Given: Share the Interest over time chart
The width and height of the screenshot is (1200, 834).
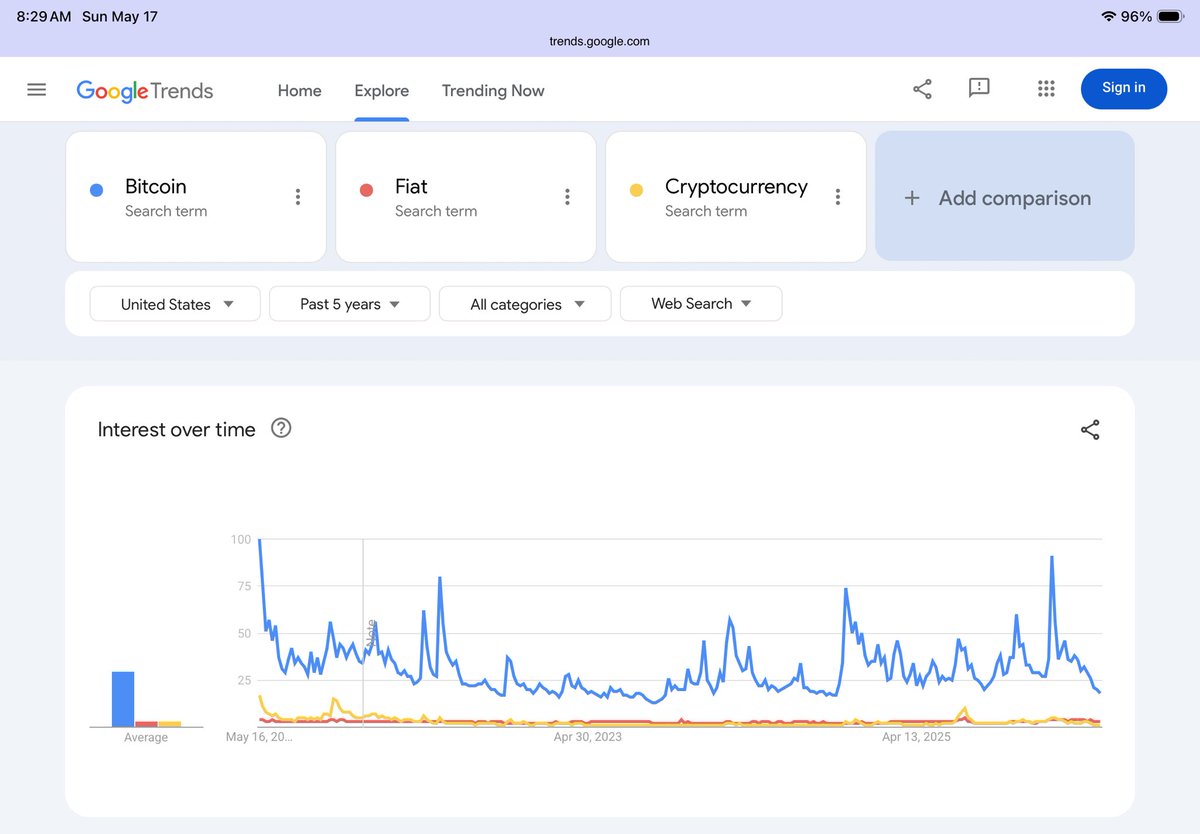Looking at the screenshot, I should pos(1090,430).
